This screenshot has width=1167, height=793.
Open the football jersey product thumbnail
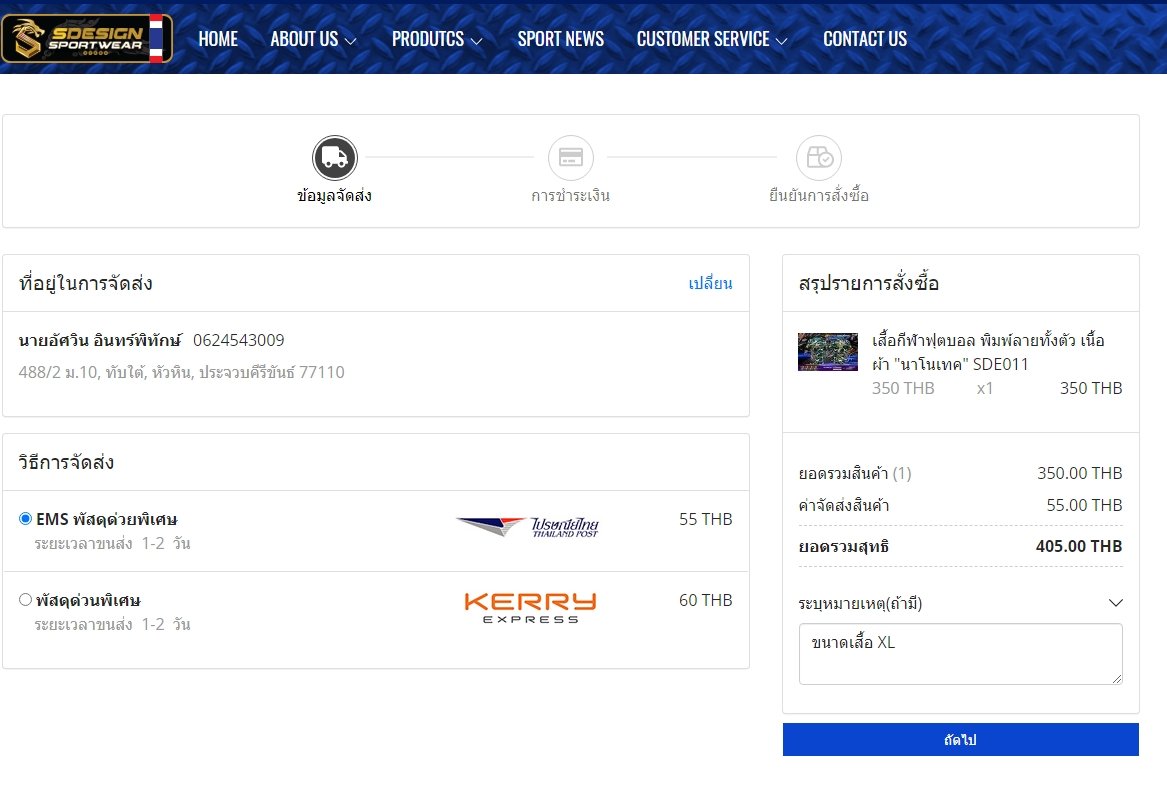coord(827,352)
